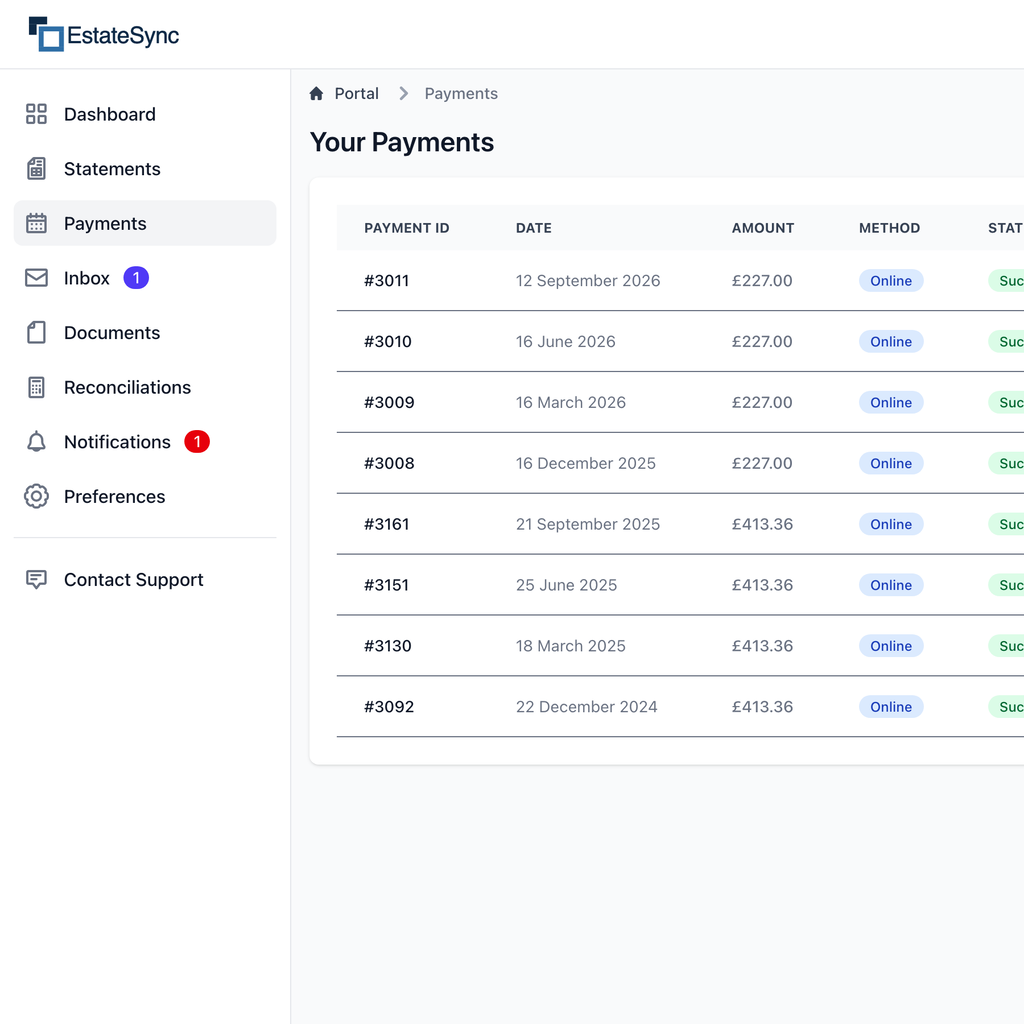Click the Dashboard grid icon

tap(36, 114)
